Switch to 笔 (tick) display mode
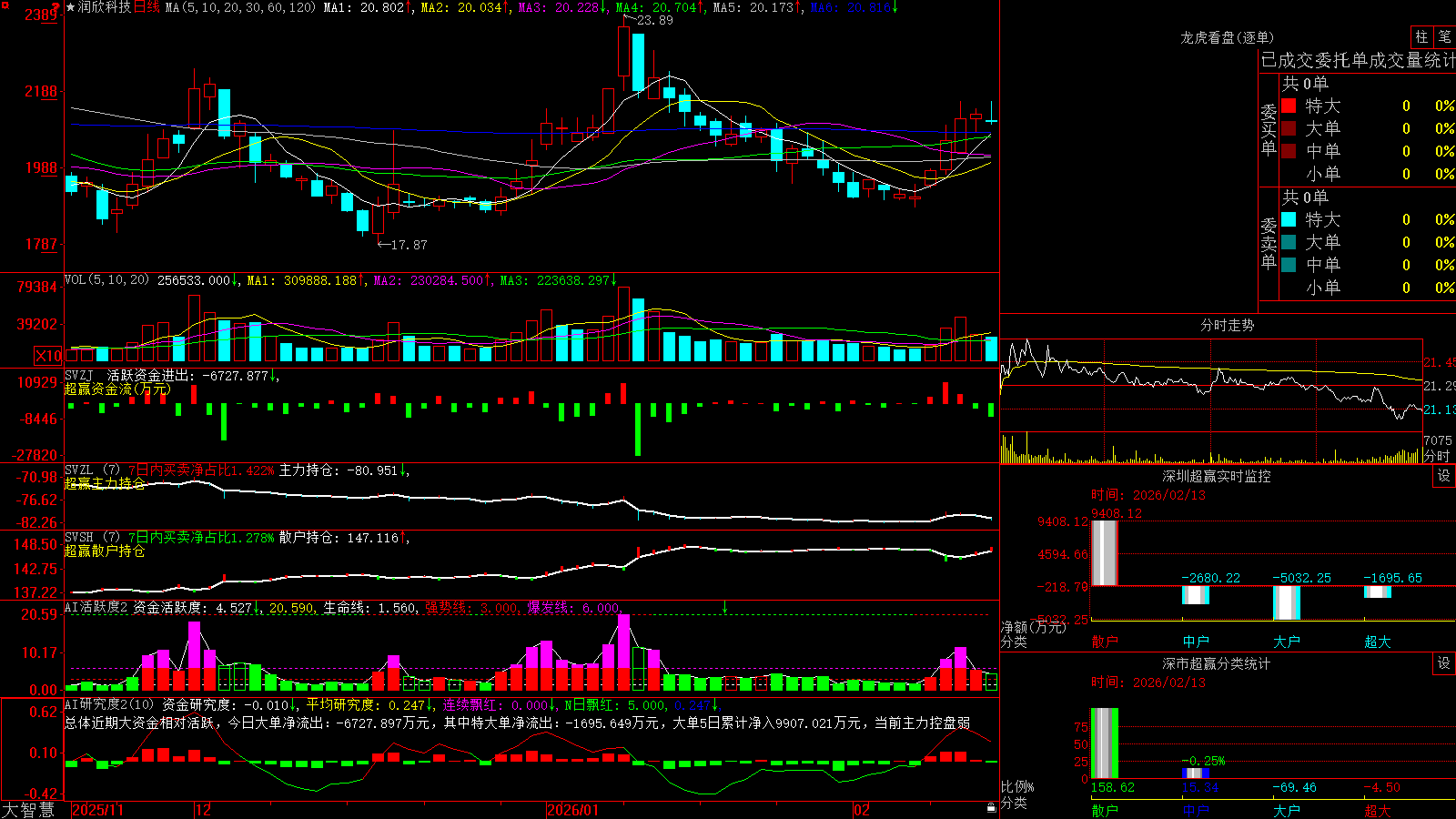The width and height of the screenshot is (1456, 819). click(x=1444, y=36)
